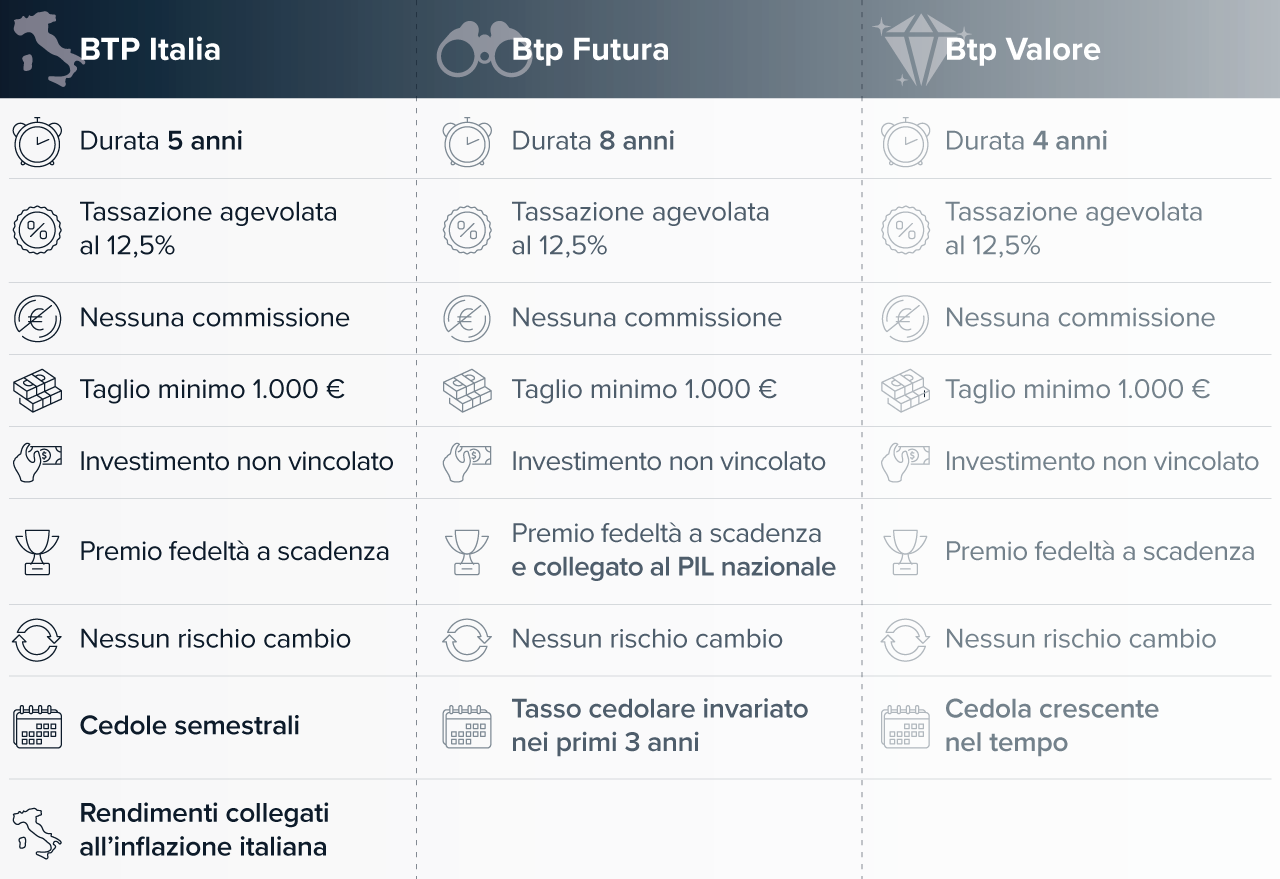Click the calendar icon beside Cedole semestrali
1280x879 pixels.
tap(37, 727)
